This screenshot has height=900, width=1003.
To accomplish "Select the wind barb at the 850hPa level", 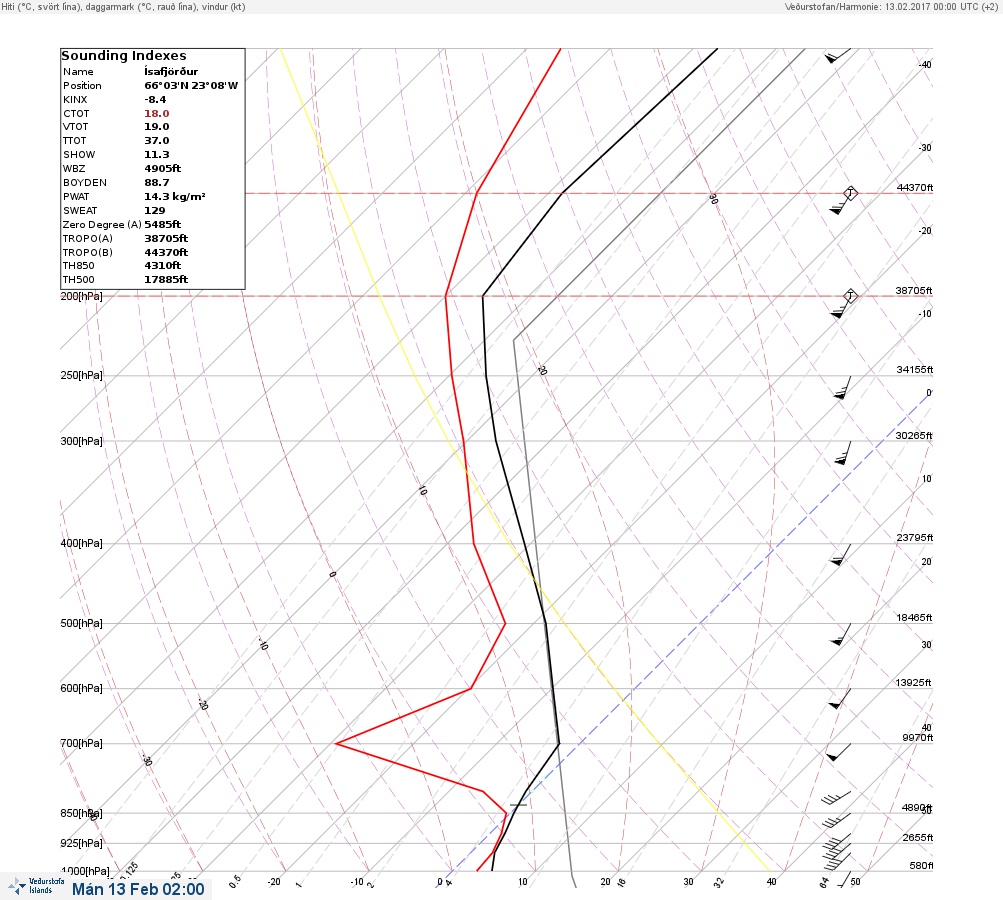I will click(x=837, y=820).
